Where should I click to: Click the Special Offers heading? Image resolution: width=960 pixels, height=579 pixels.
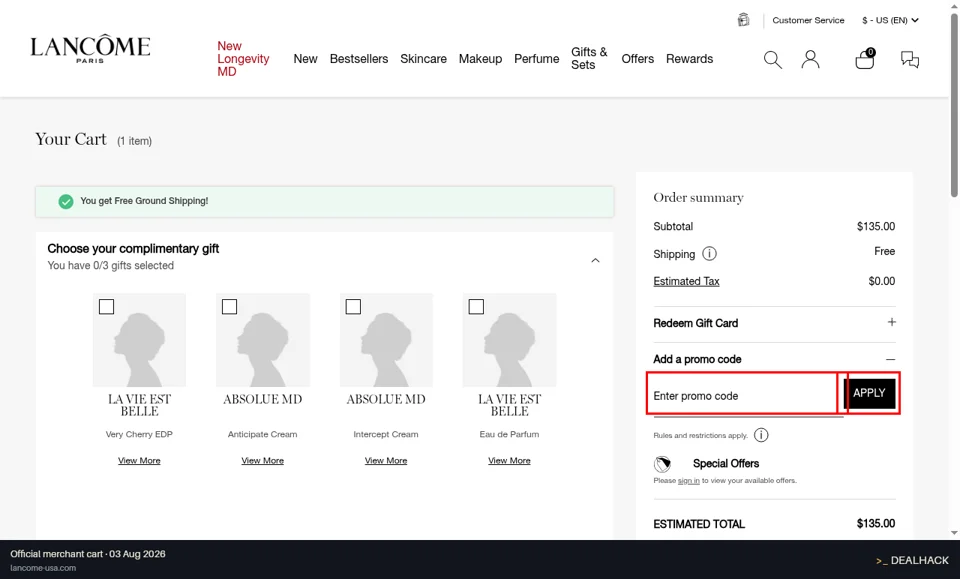coord(726,463)
